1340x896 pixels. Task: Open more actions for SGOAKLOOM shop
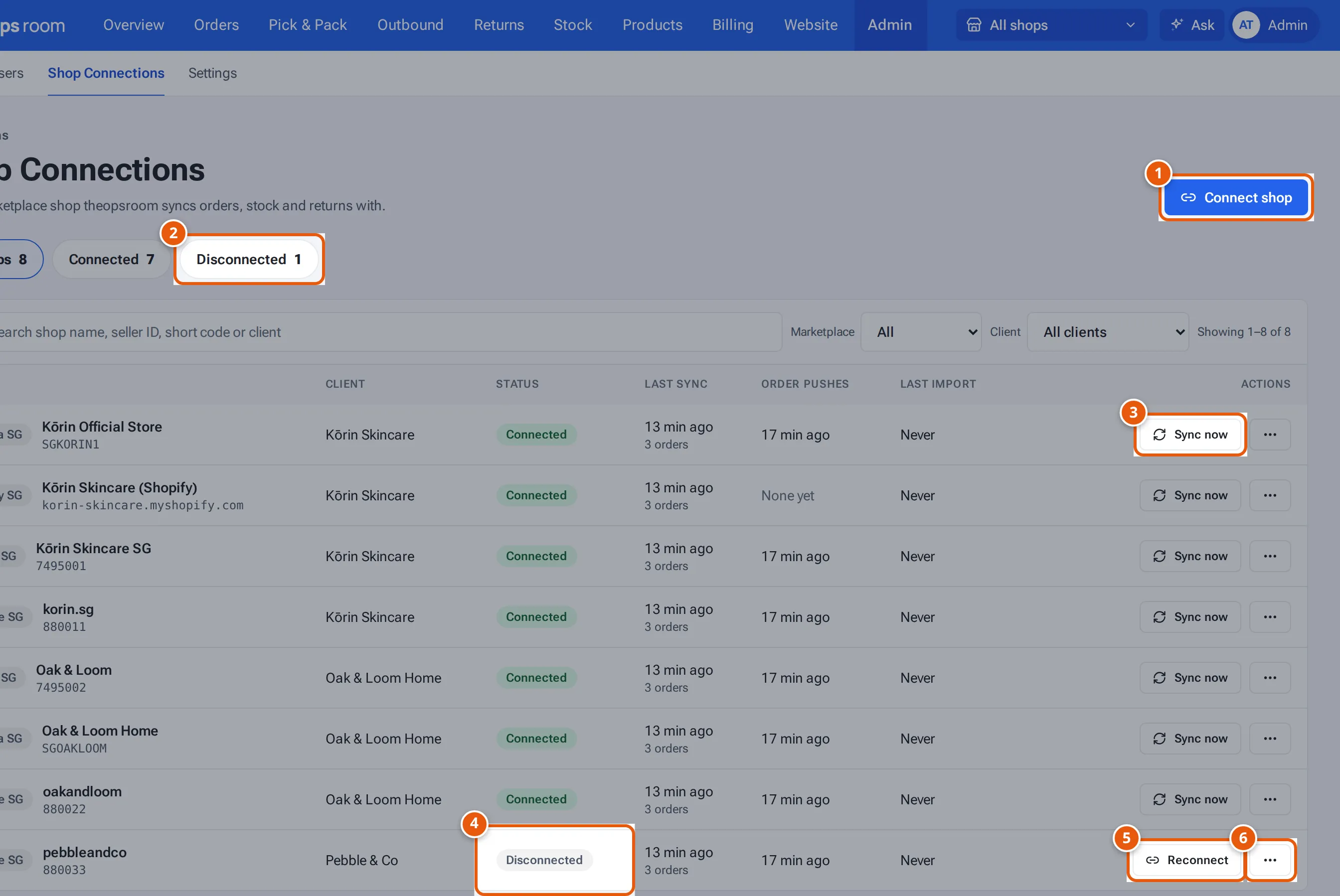[1270, 739]
